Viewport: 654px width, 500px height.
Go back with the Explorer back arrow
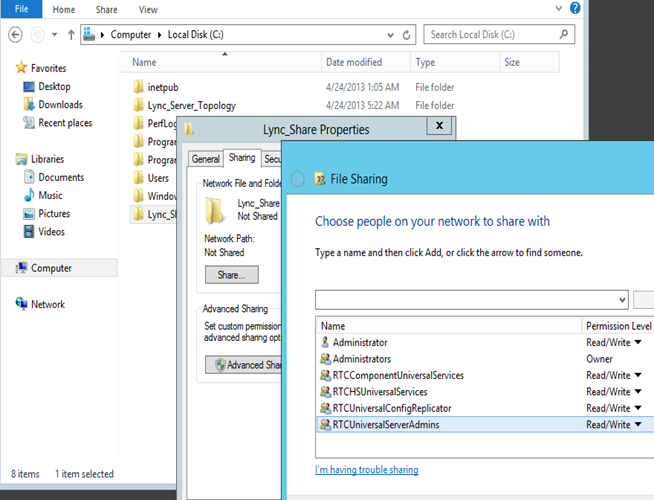[x=15, y=35]
